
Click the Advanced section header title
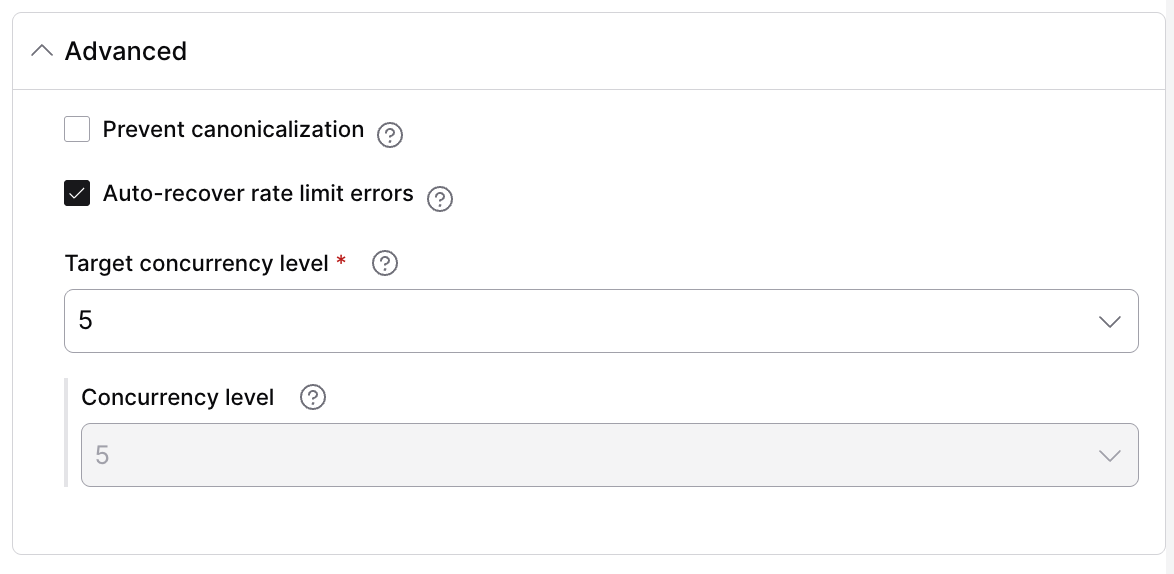tap(126, 51)
